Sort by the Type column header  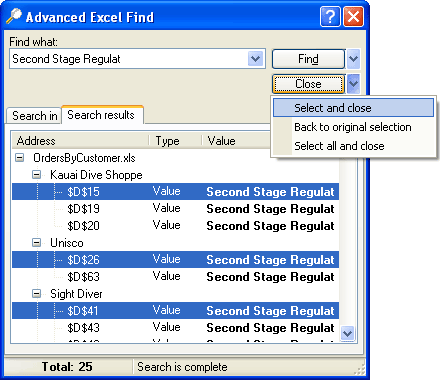pyautogui.click(x=175, y=141)
